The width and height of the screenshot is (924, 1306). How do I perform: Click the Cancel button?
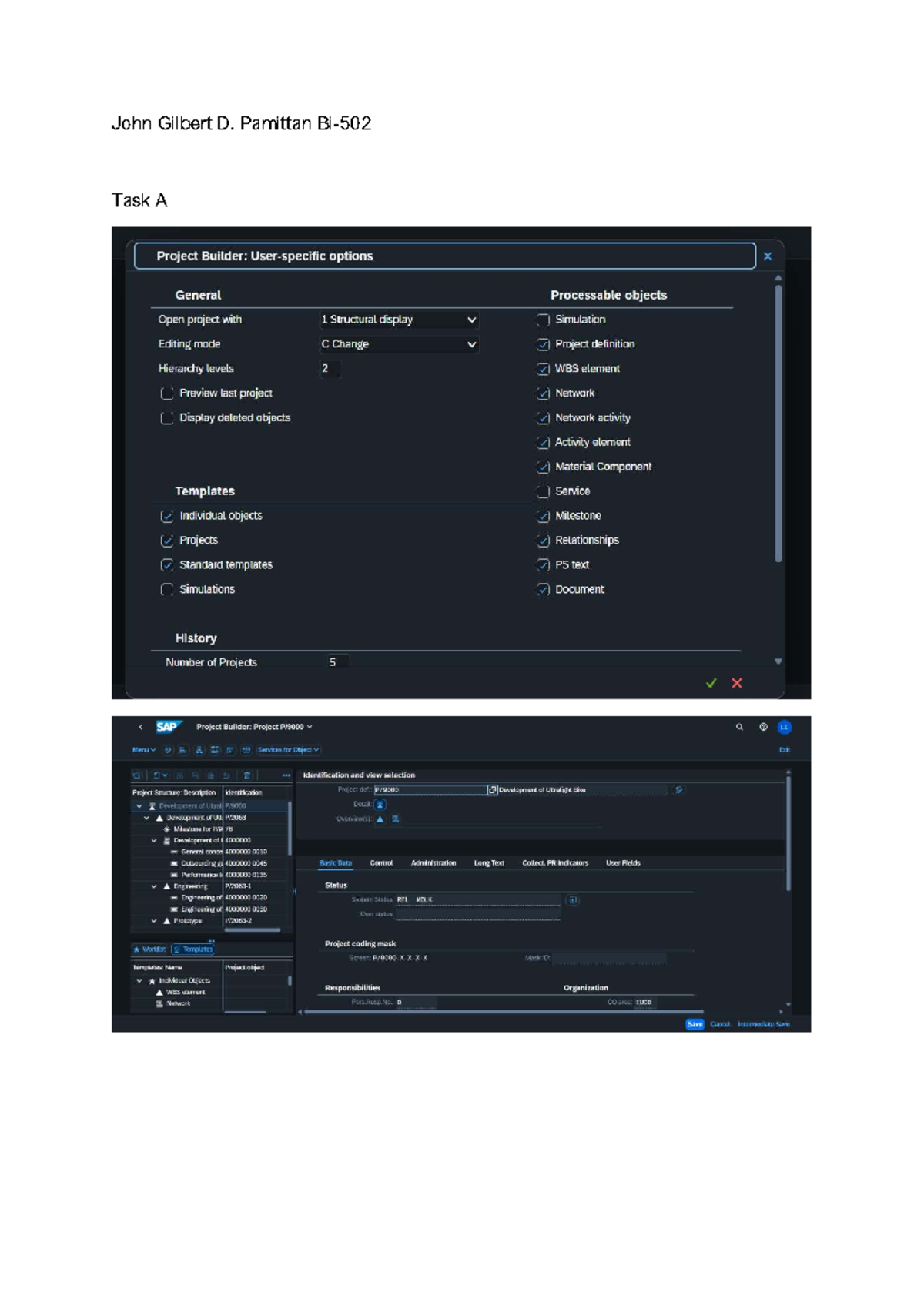coord(720,1024)
